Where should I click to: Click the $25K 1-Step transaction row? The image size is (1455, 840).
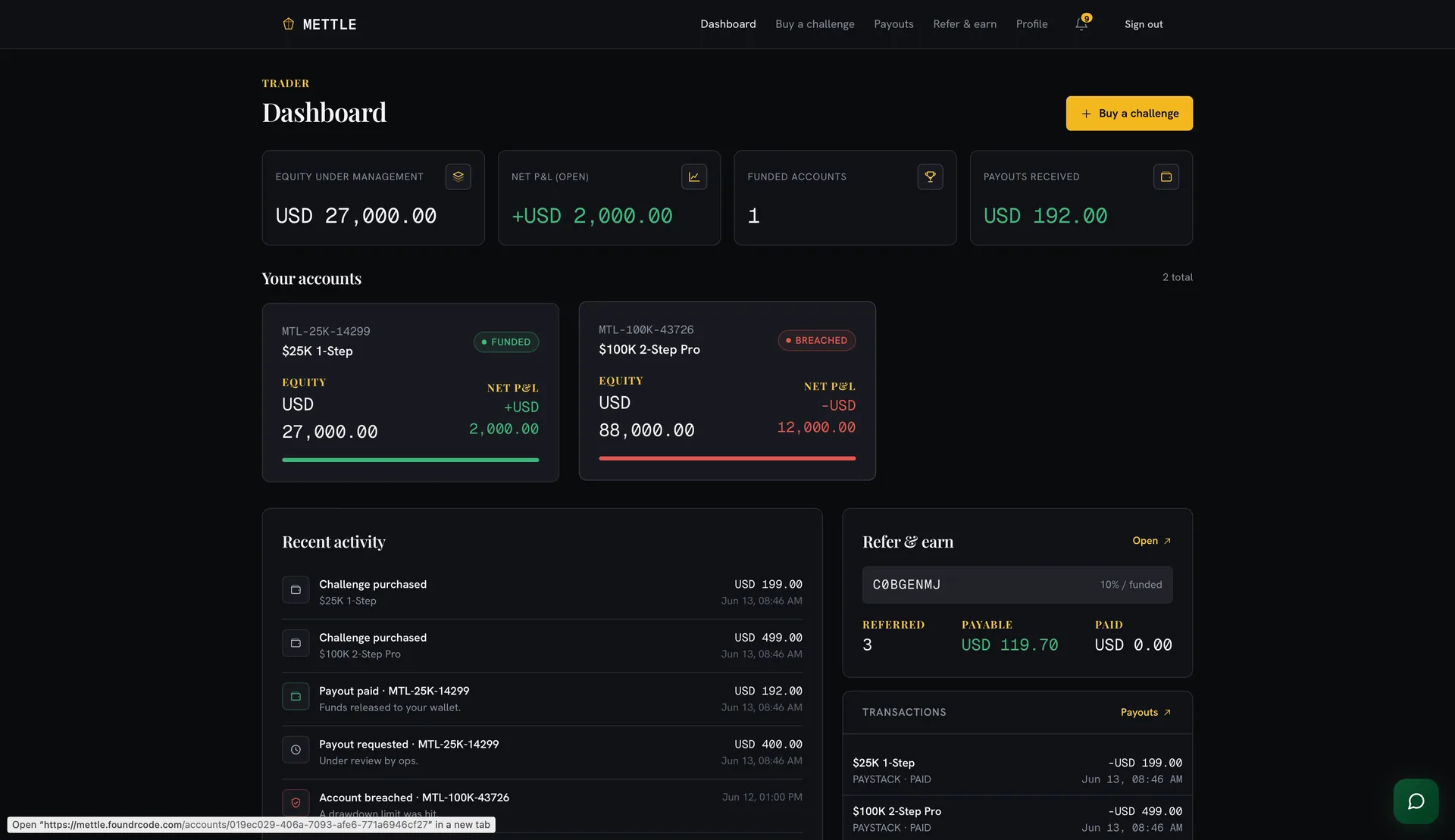(1017, 770)
